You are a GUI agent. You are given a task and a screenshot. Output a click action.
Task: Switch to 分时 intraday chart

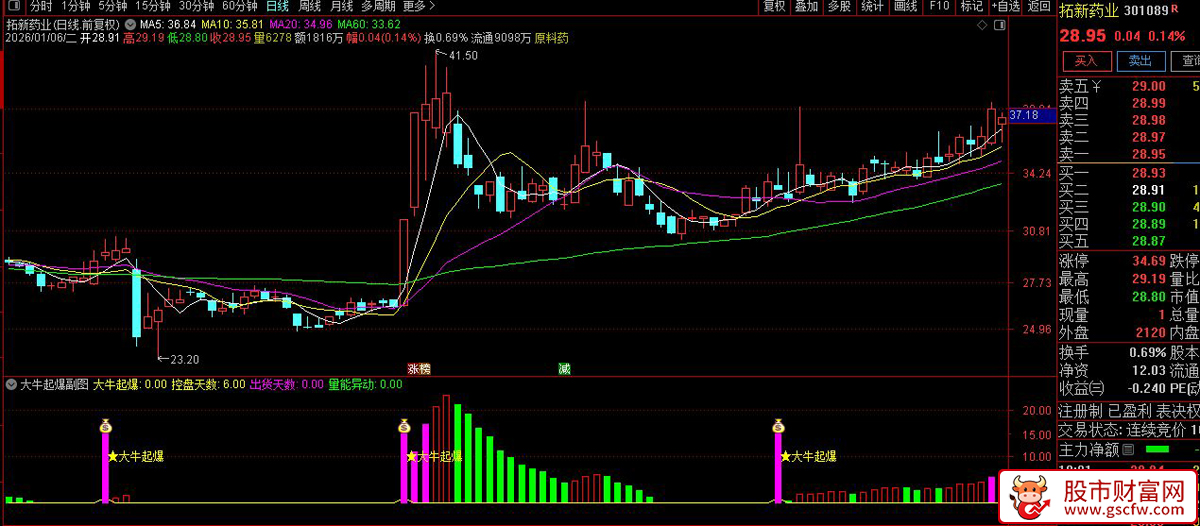point(41,6)
